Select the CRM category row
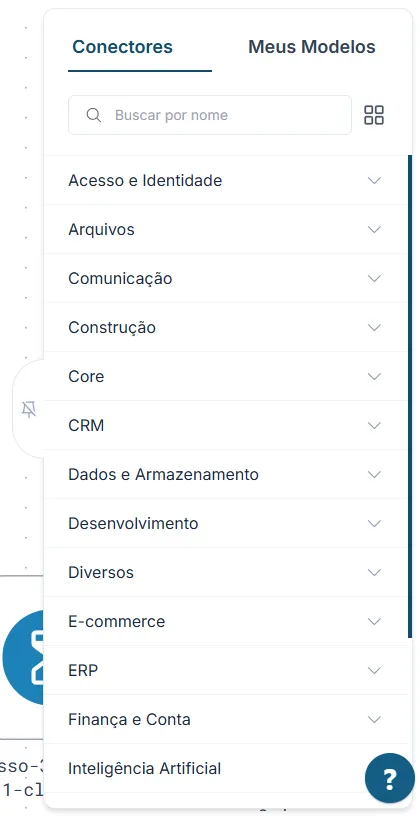The image size is (420, 817). point(225,426)
